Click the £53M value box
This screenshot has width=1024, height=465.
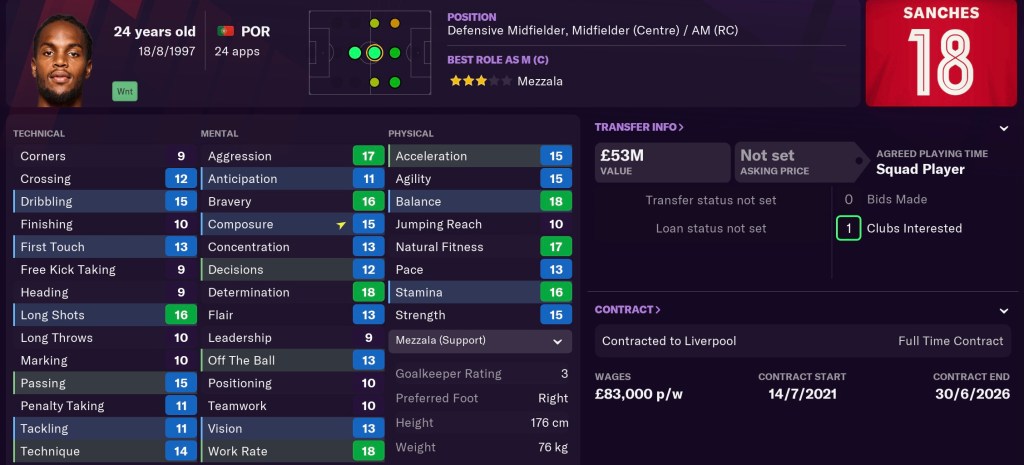[x=662, y=162]
